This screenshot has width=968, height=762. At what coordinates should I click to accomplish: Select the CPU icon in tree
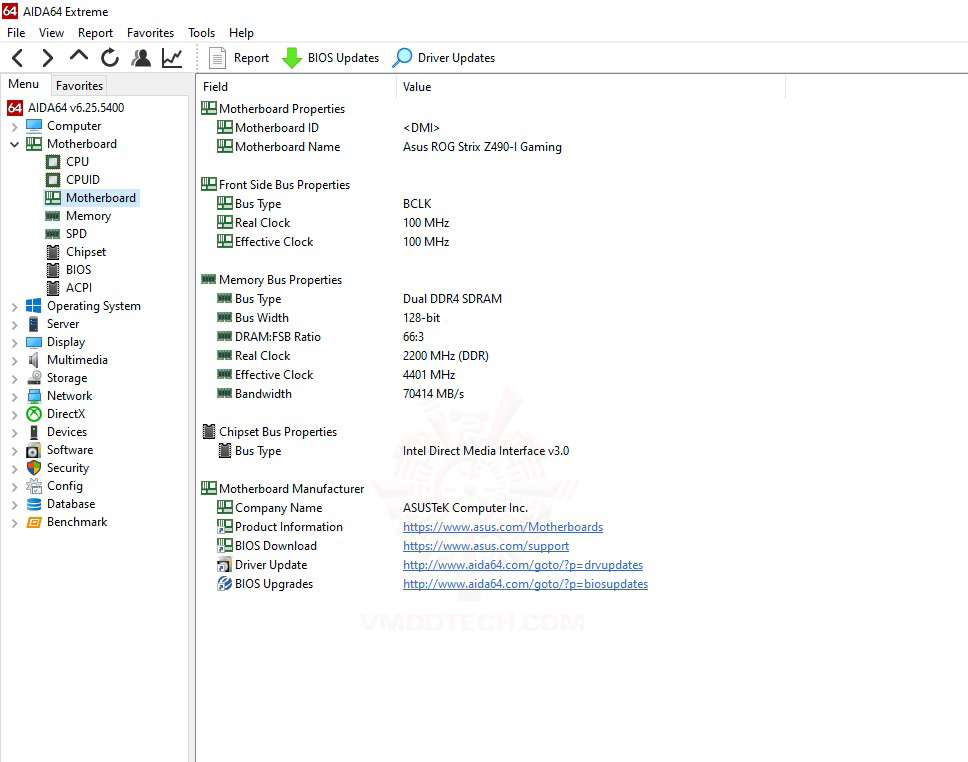53,162
